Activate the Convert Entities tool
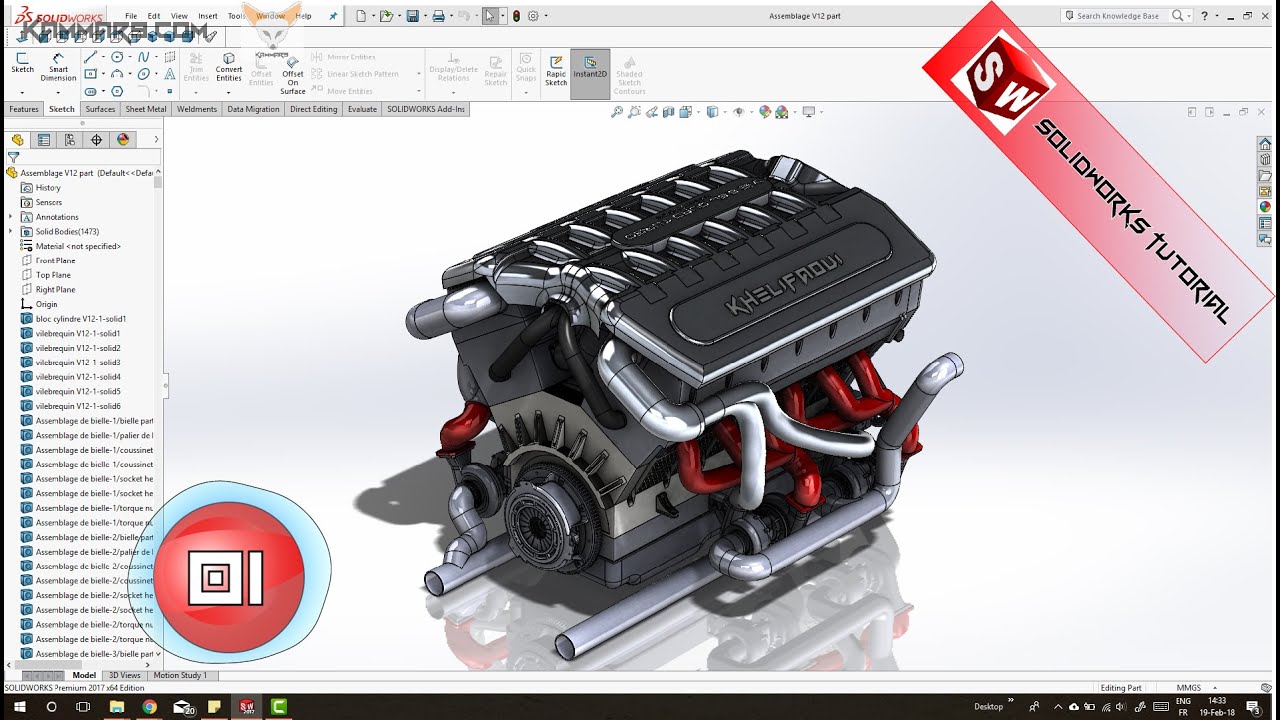Image resolution: width=1280 pixels, height=720 pixels. click(229, 68)
